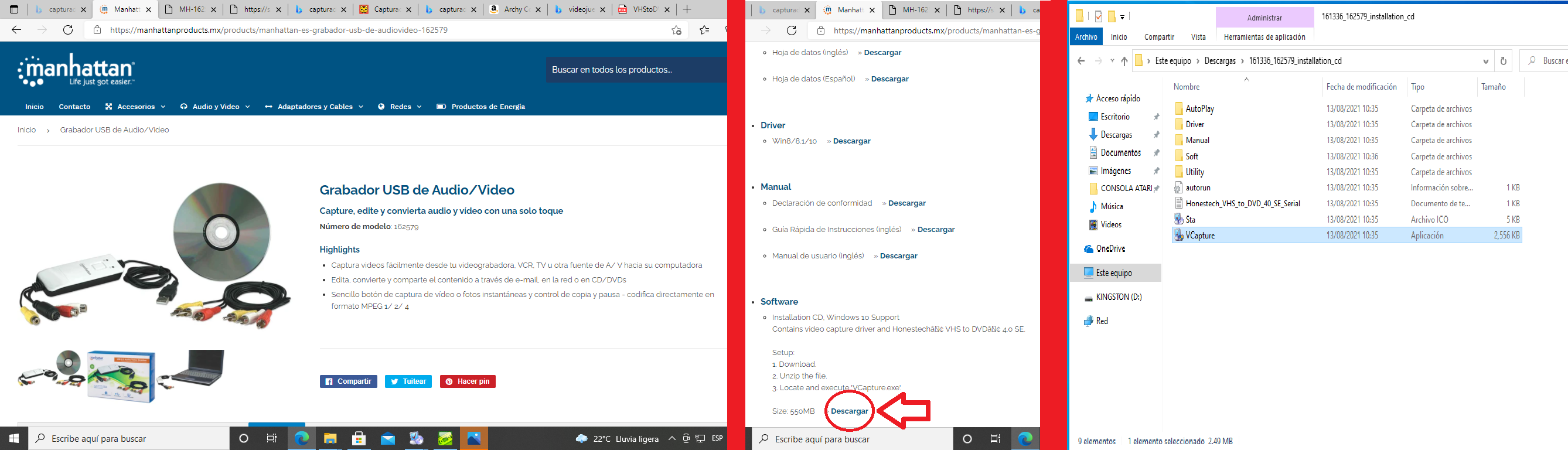Share on Pinterest with Hacer pin

[x=468, y=381]
